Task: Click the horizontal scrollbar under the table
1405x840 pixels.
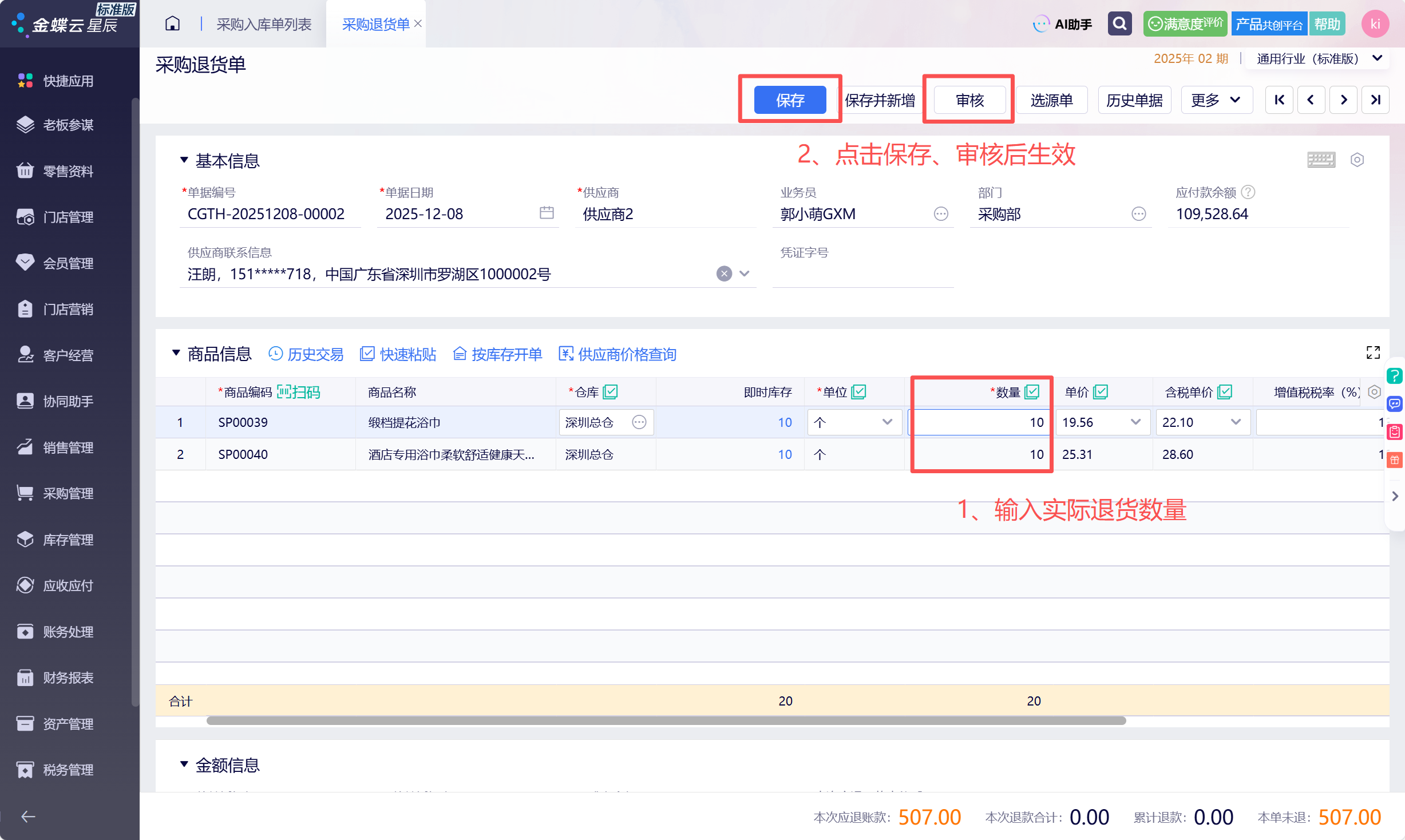Action: [666, 720]
